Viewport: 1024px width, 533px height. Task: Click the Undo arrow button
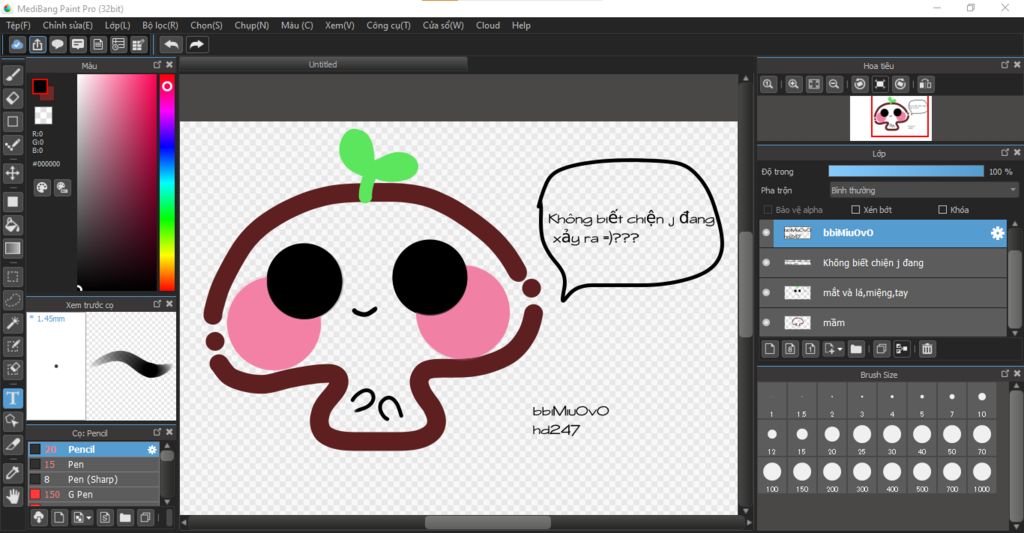[171, 44]
